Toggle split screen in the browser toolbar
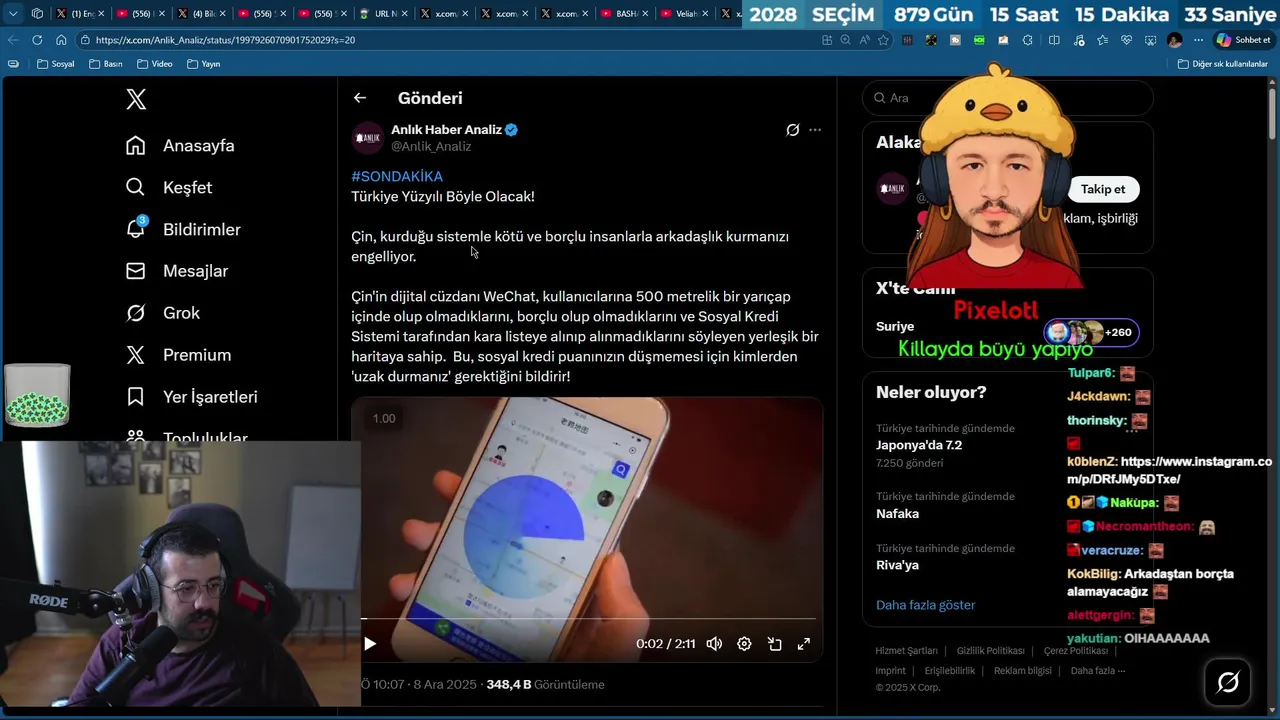The width and height of the screenshot is (1280, 720). point(1054,40)
